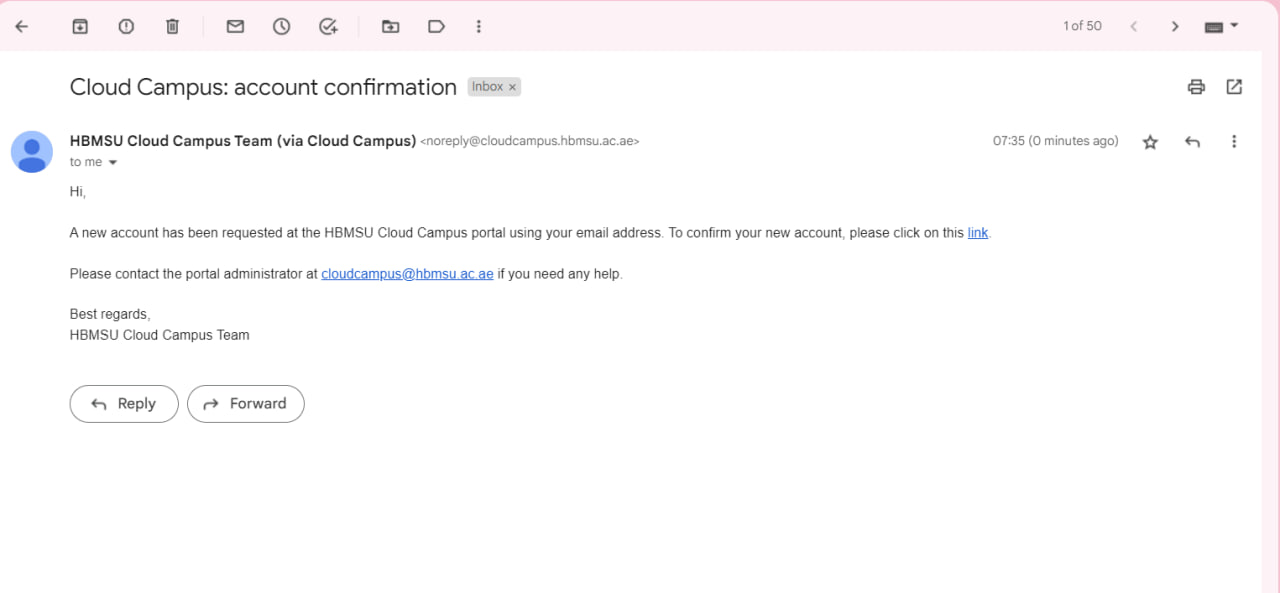1280x593 pixels.
Task: Click the timestamp '07:35 (0 minutes ago)'
Action: (x=1055, y=141)
